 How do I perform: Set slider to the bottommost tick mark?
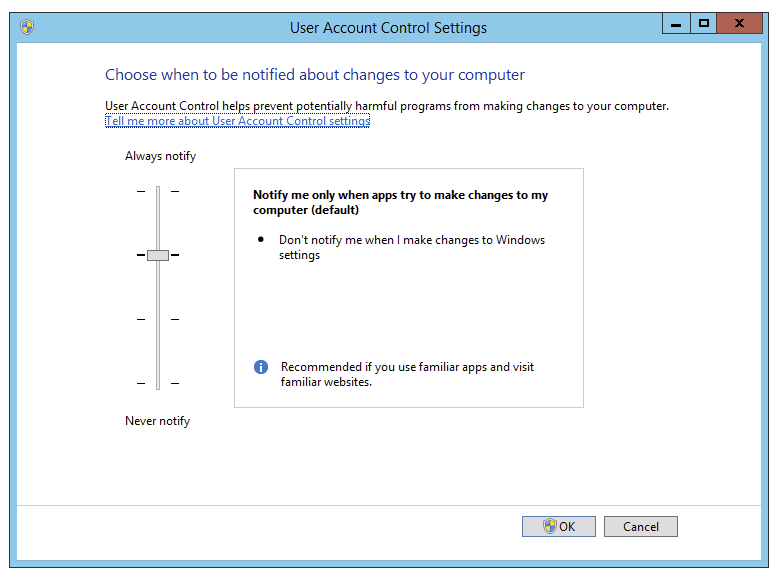tap(158, 383)
